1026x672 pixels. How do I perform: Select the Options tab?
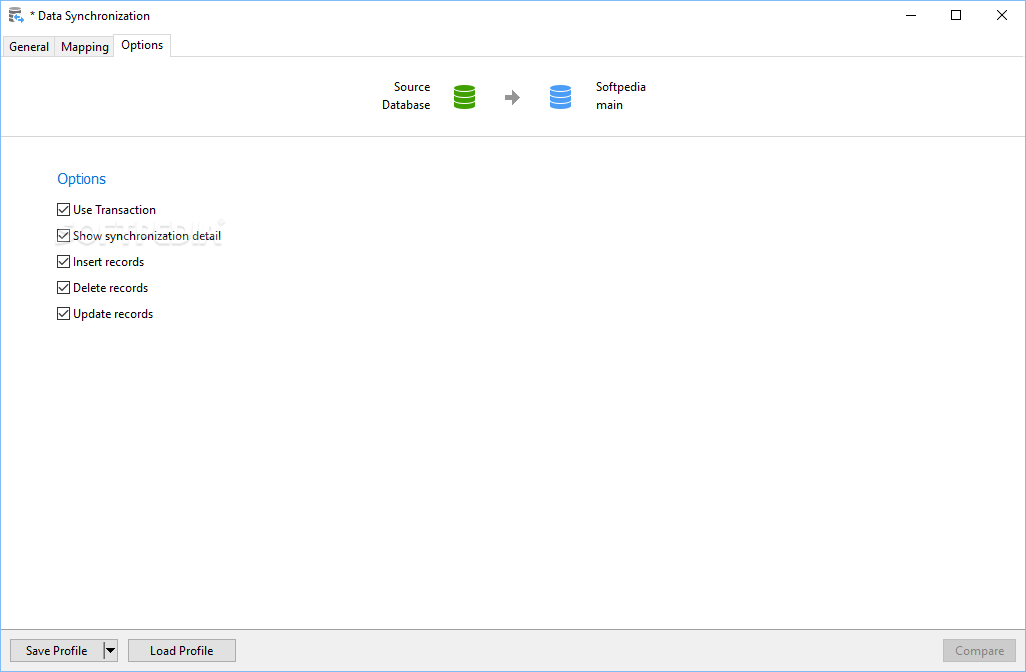pyautogui.click(x=142, y=45)
